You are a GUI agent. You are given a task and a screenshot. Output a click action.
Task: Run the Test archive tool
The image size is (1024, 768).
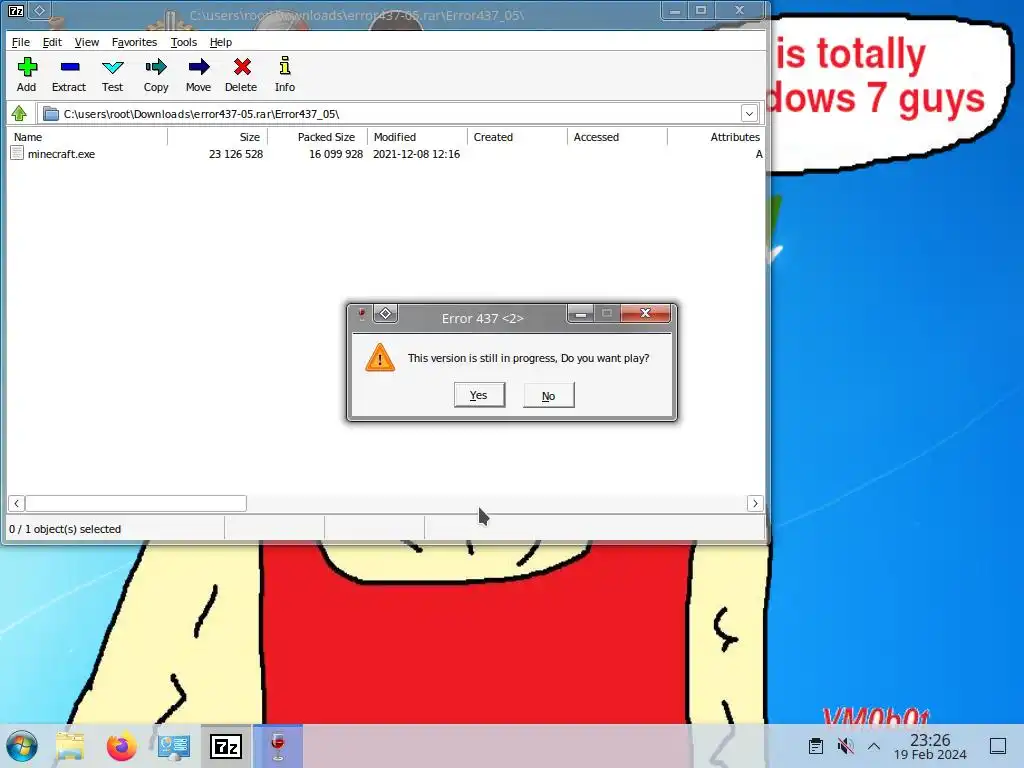112,74
